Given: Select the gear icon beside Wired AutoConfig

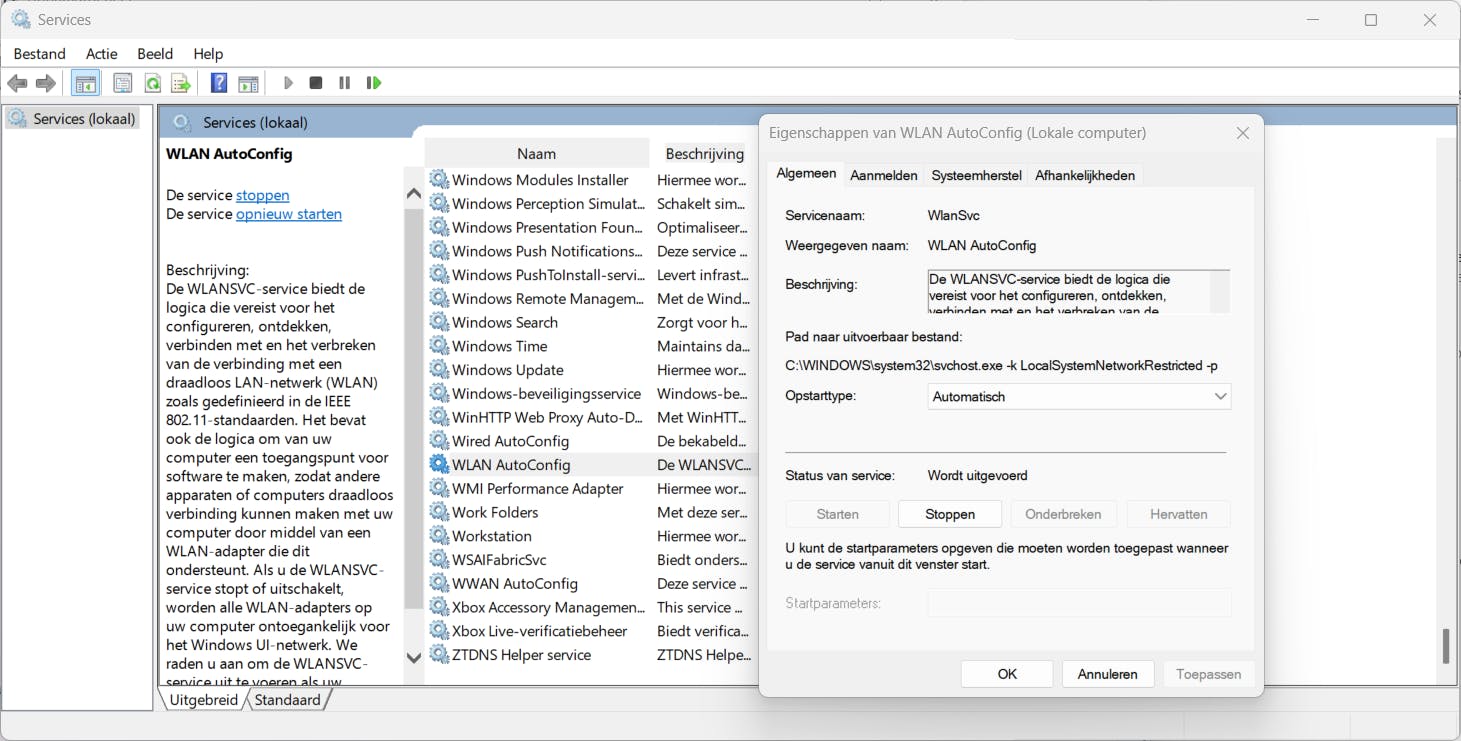Looking at the screenshot, I should pyautogui.click(x=439, y=441).
